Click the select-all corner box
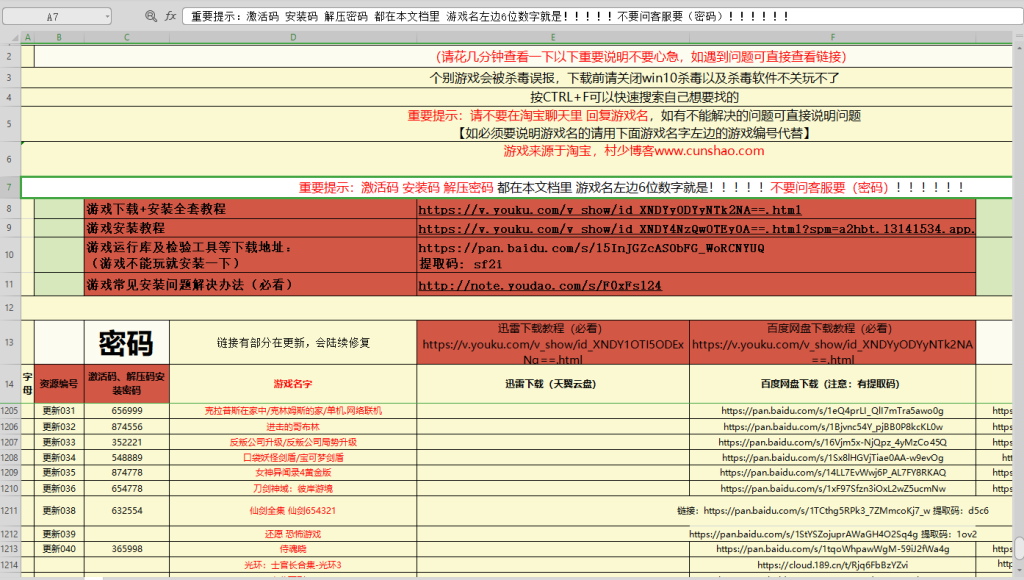Image resolution: width=1024 pixels, height=580 pixels. point(10,37)
